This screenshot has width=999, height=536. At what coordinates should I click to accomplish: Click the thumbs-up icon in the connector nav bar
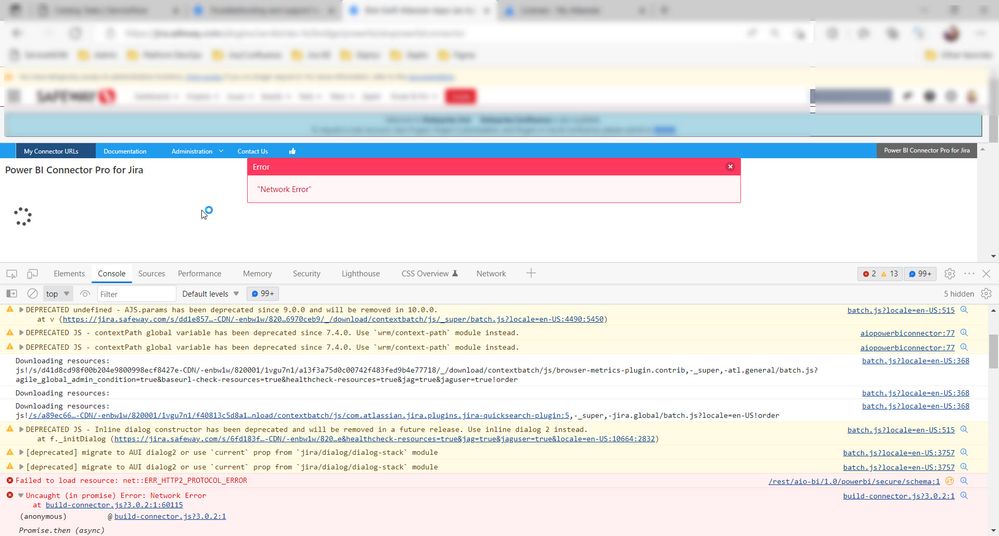[x=292, y=151]
